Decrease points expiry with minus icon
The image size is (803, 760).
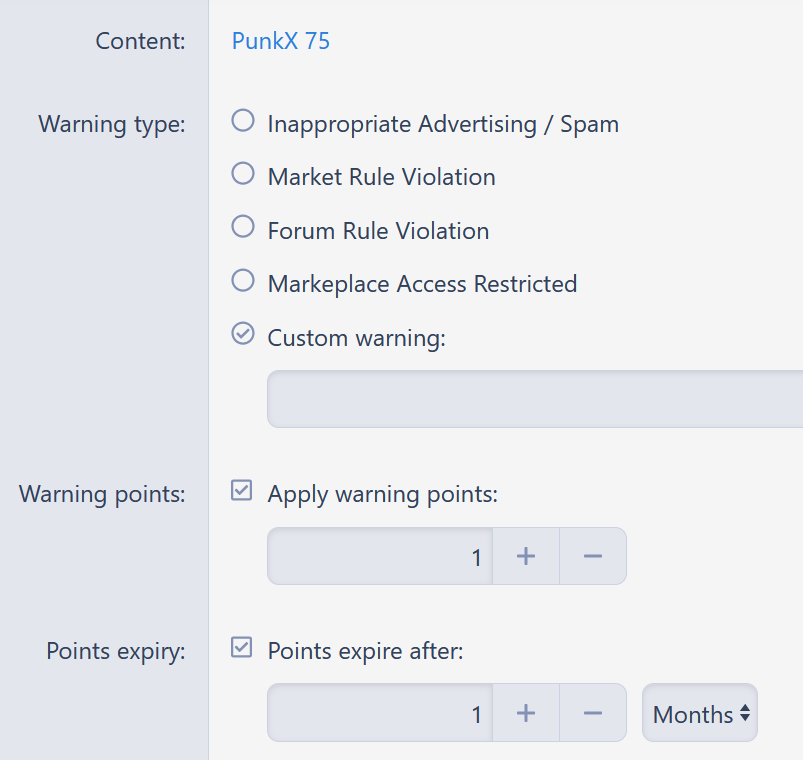593,713
